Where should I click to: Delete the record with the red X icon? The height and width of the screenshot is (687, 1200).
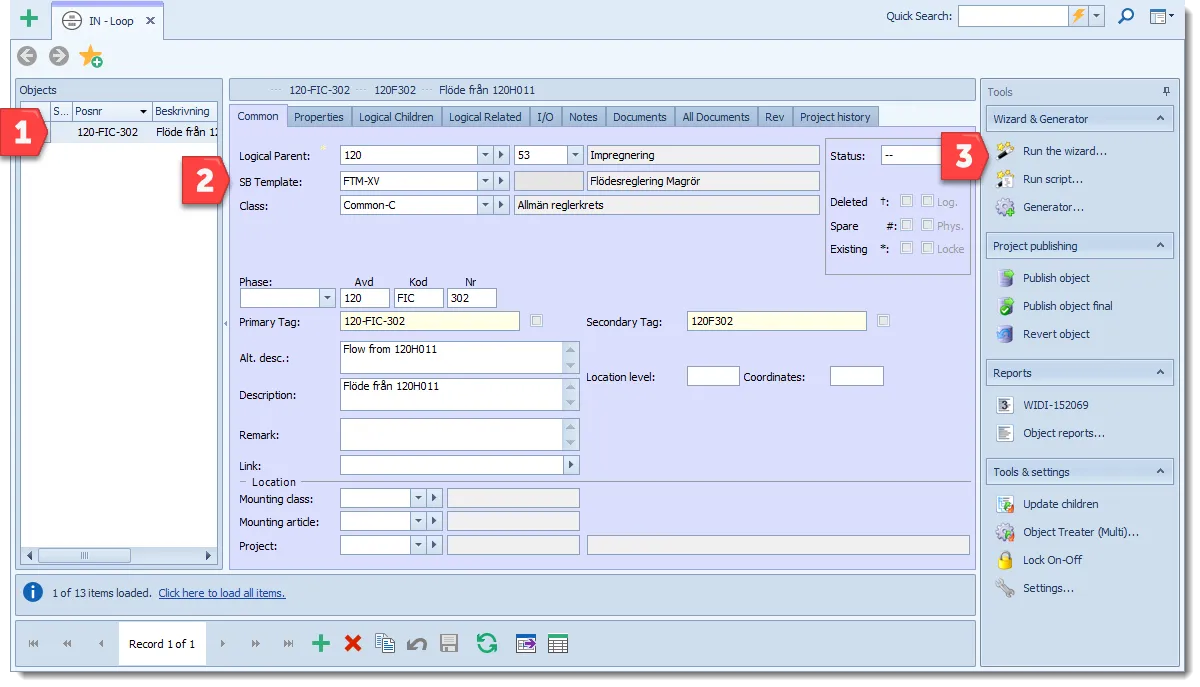[353, 644]
